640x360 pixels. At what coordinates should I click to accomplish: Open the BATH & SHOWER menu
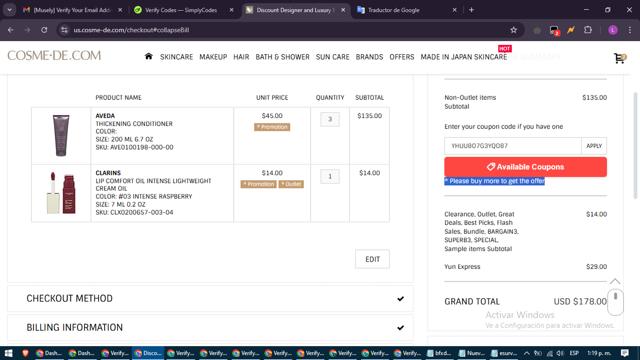point(282,57)
